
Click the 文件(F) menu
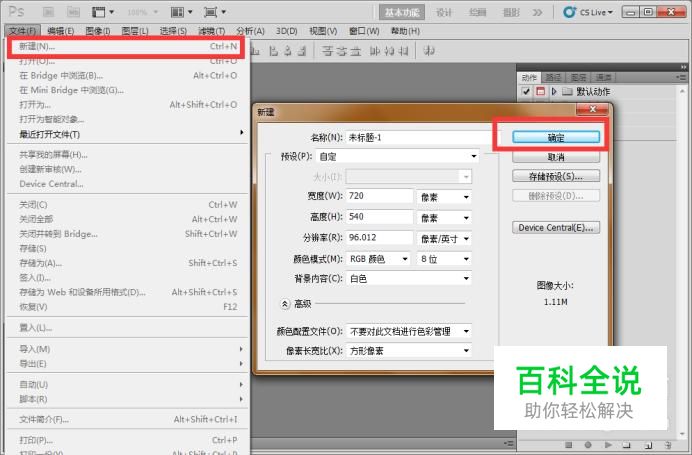[23, 31]
